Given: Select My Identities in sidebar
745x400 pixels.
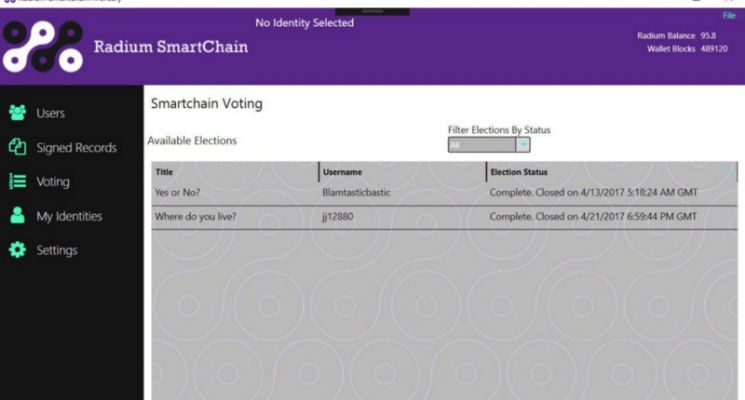Looking at the screenshot, I should point(69,216).
